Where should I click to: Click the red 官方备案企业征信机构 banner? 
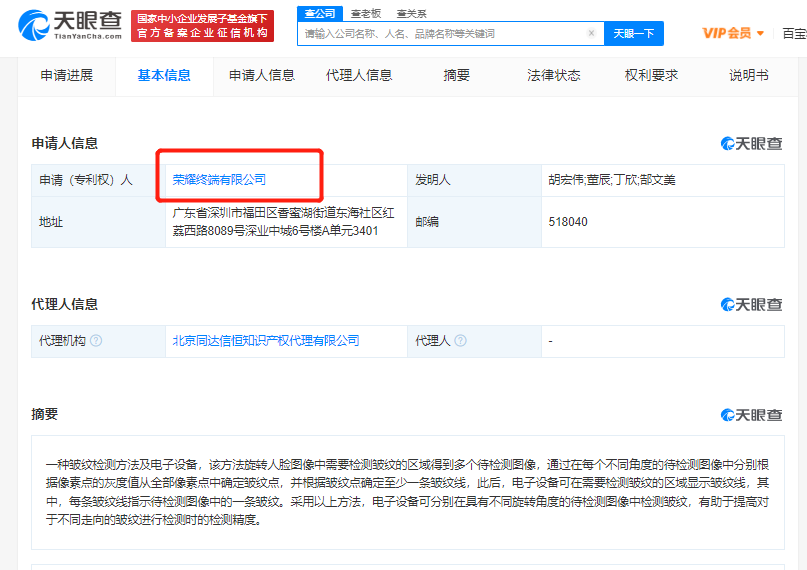pos(202,26)
